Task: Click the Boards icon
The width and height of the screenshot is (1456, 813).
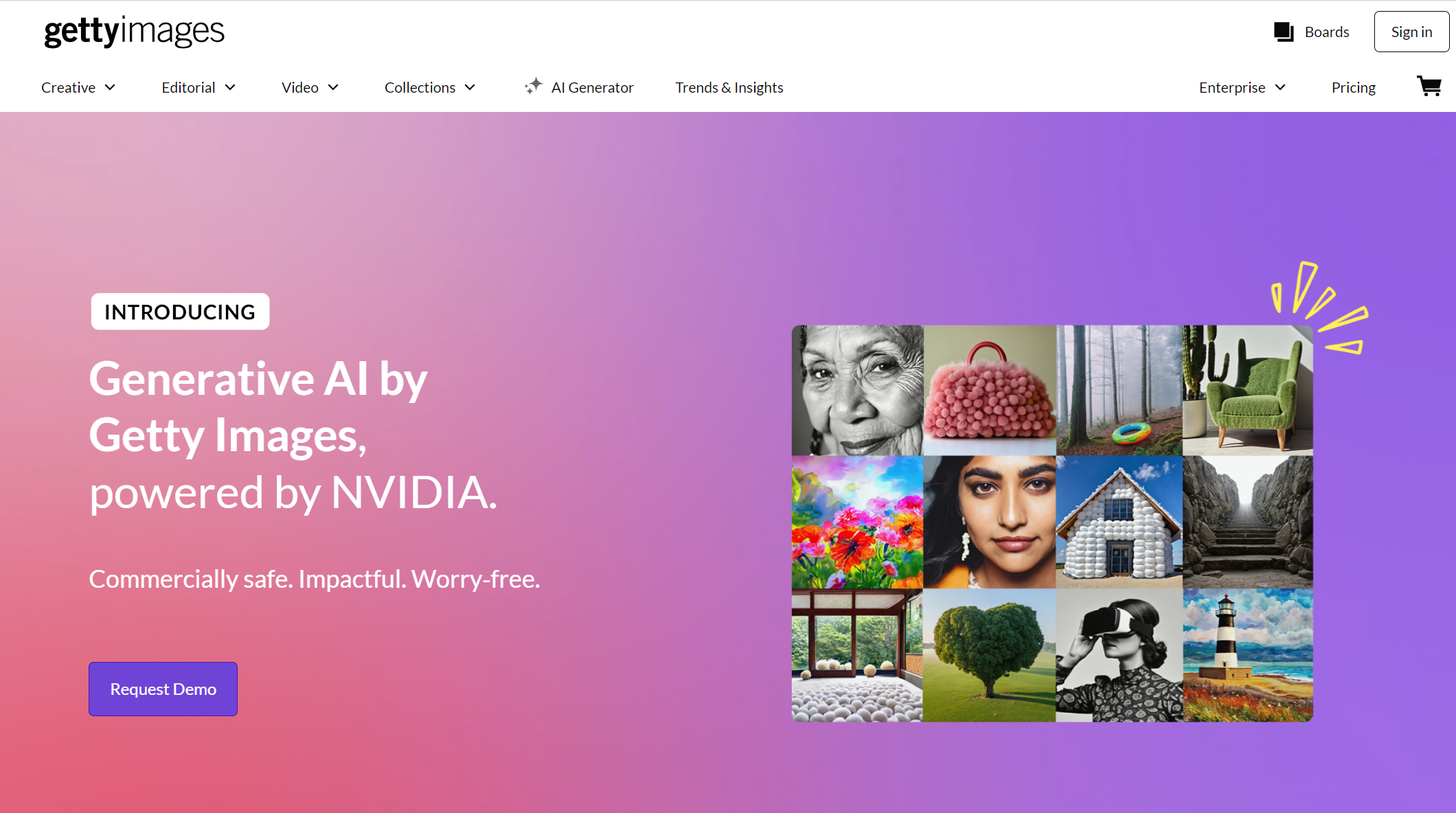Action: [x=1284, y=31]
